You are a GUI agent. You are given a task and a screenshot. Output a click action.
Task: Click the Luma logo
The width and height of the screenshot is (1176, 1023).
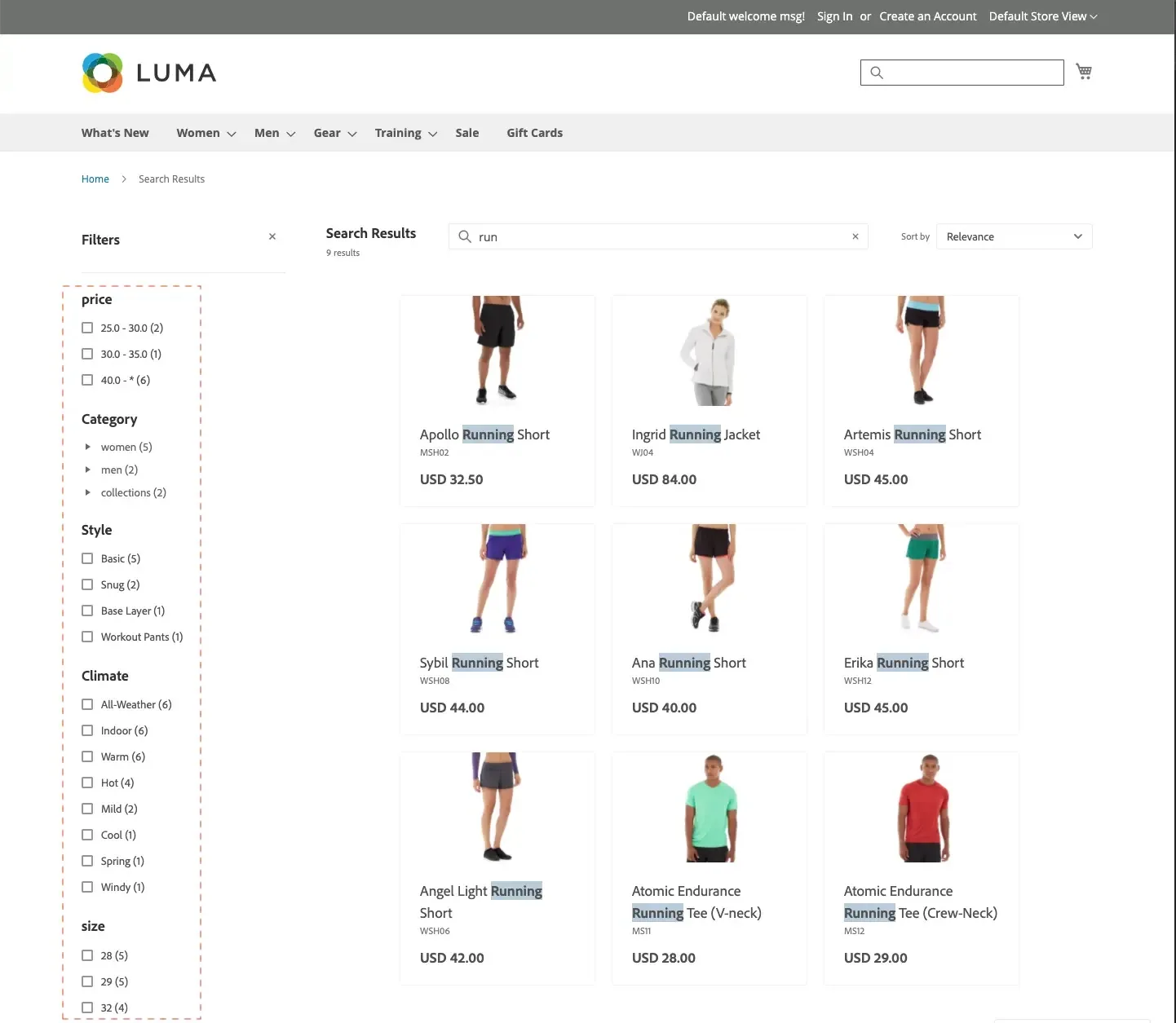[x=148, y=73]
